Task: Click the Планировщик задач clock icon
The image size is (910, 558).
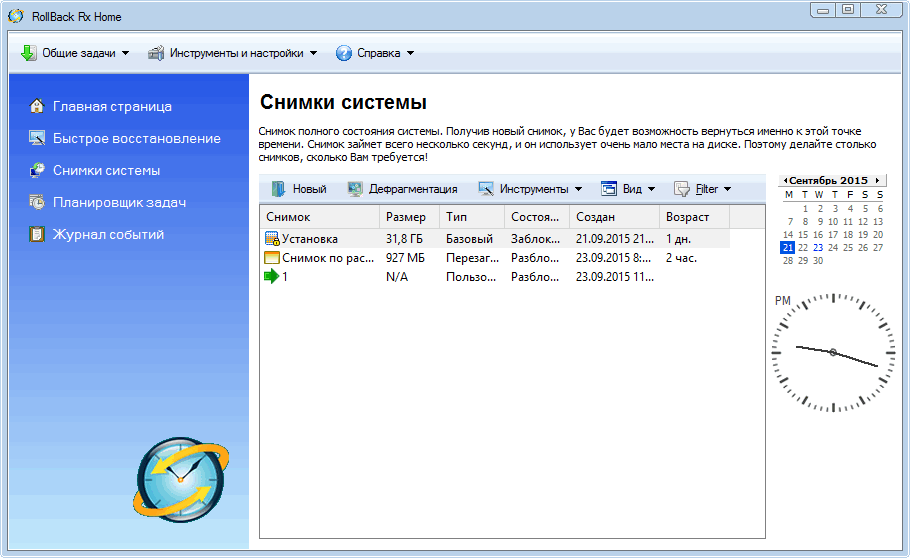Action: pos(37,202)
